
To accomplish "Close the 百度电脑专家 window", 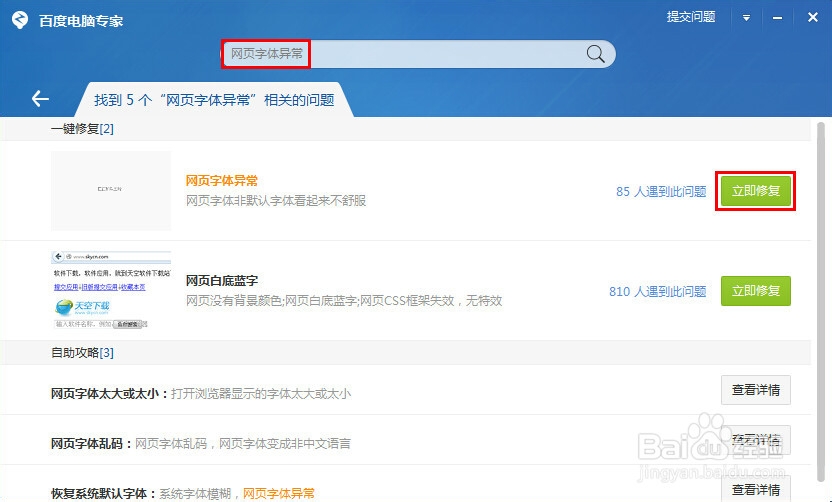I will (812, 18).
